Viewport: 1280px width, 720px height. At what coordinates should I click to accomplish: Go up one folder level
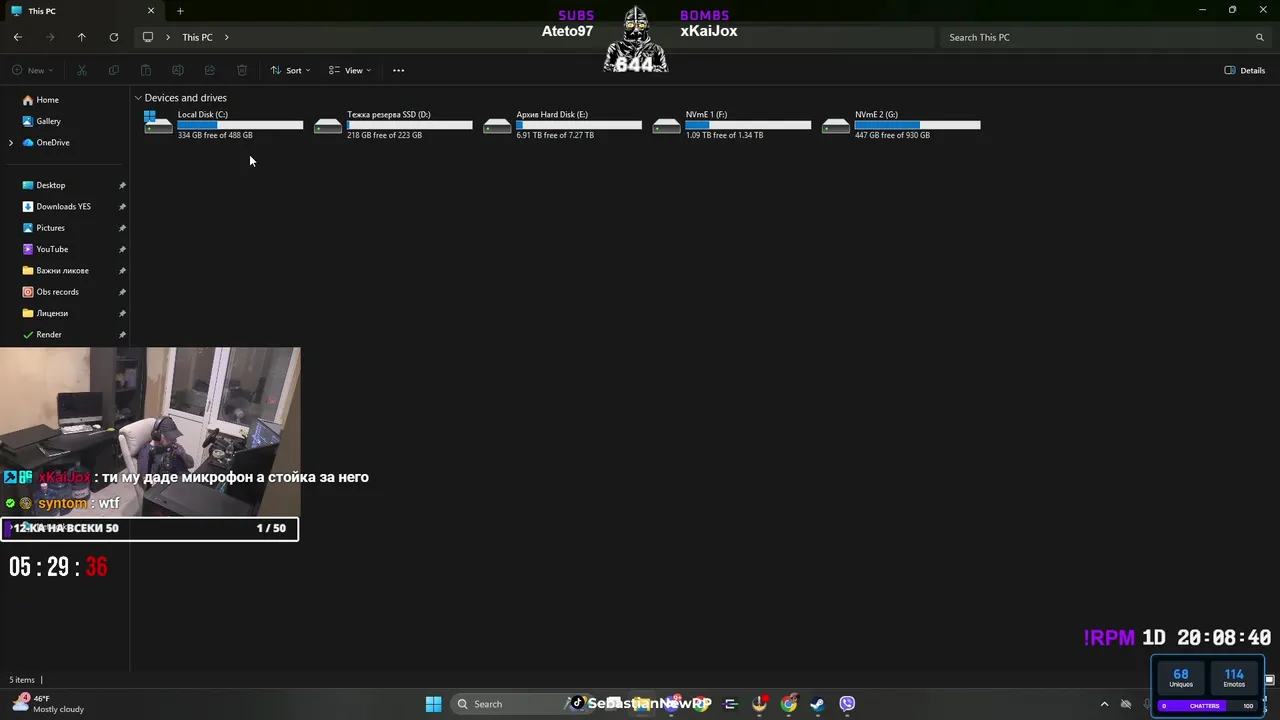coord(82,37)
